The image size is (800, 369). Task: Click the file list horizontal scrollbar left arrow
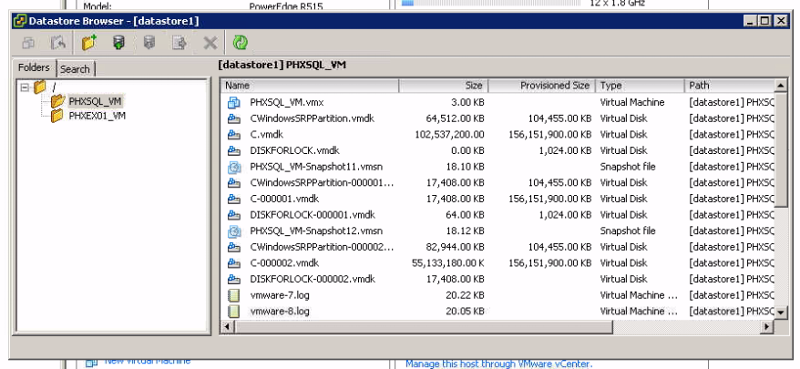click(228, 326)
